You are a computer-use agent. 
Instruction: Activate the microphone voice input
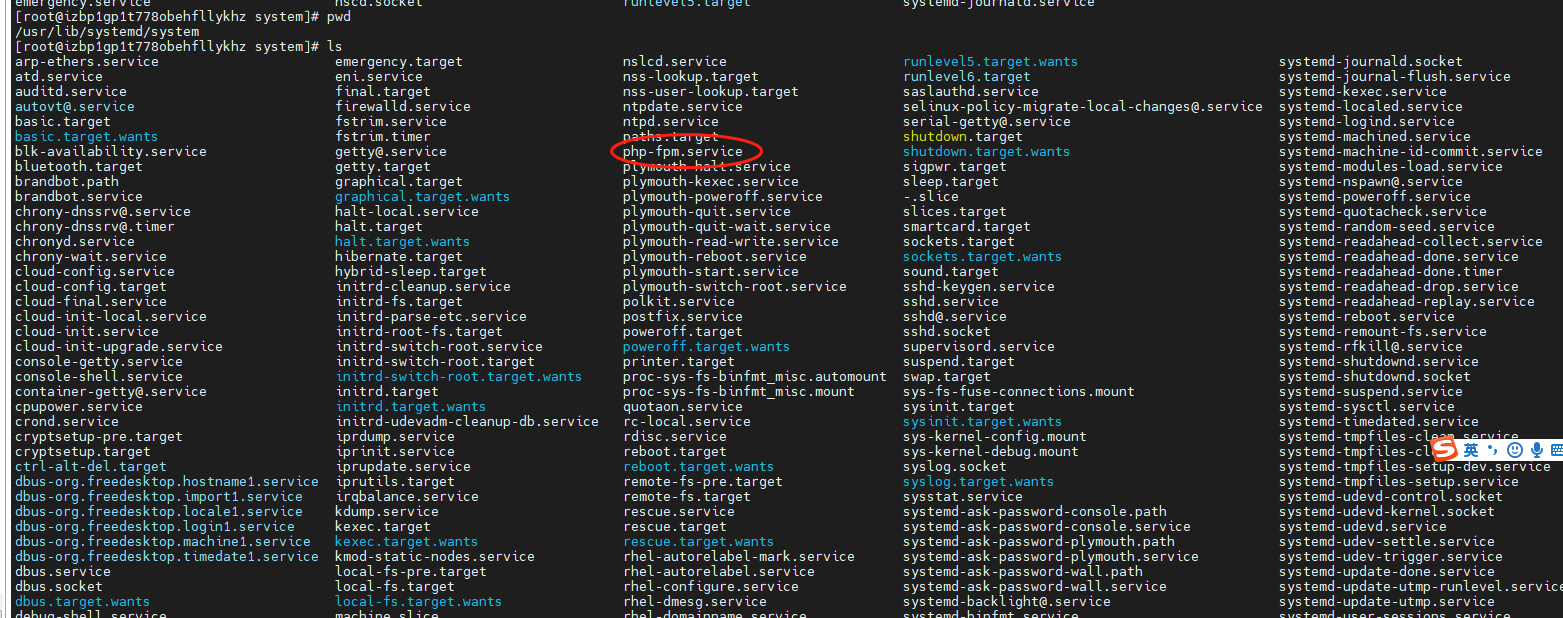point(1535,451)
